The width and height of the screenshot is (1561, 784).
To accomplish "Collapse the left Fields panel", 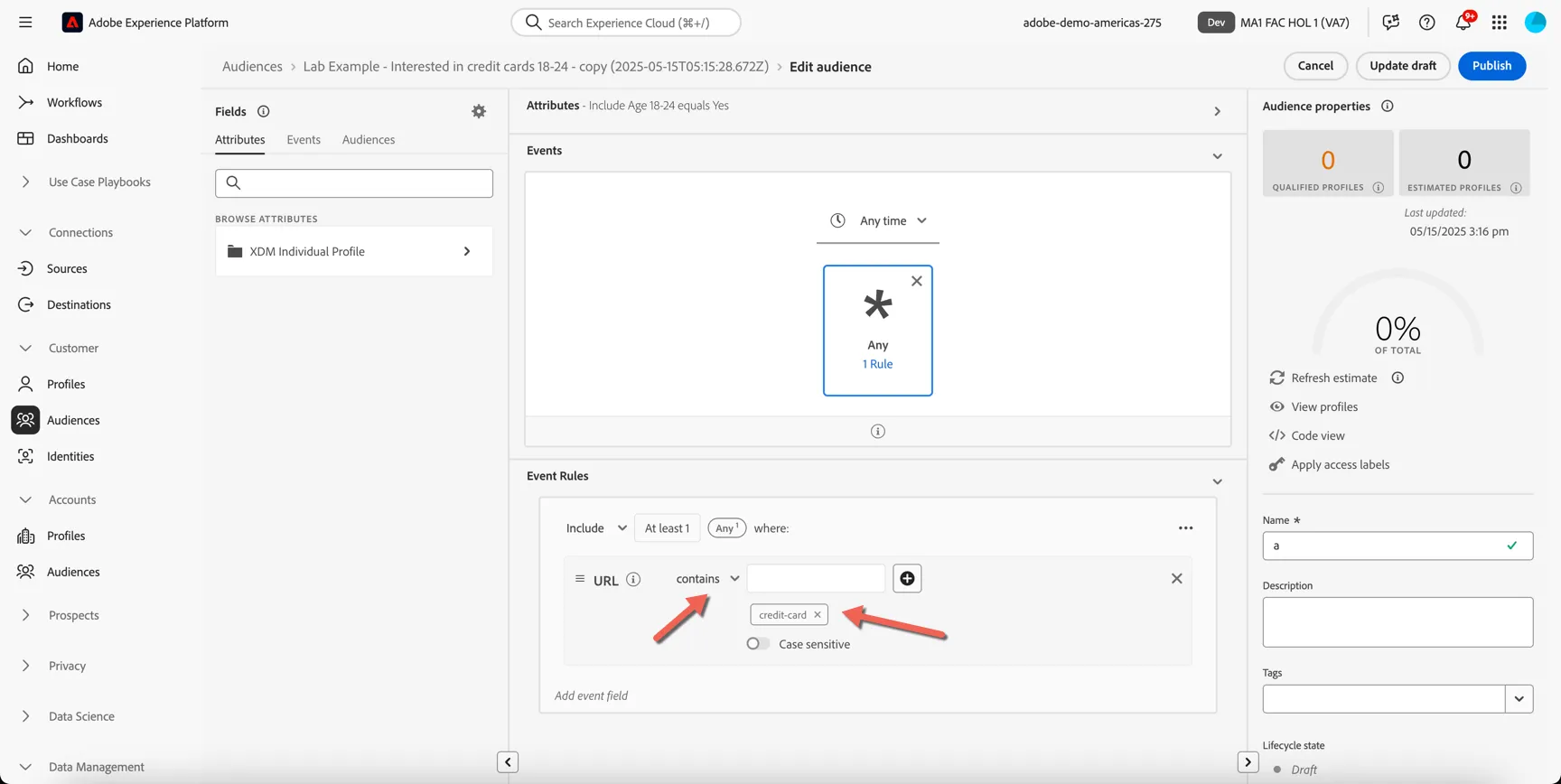I will [508, 762].
